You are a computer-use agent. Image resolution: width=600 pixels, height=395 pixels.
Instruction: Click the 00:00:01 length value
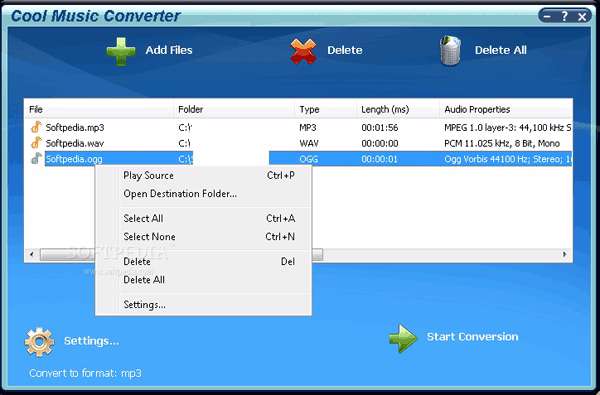[380, 159]
